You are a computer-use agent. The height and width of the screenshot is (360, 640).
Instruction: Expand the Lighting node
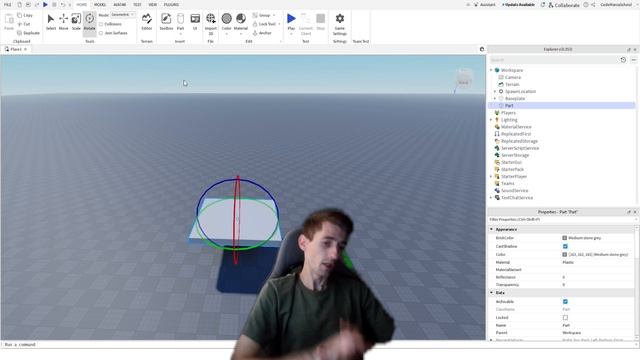click(x=491, y=120)
